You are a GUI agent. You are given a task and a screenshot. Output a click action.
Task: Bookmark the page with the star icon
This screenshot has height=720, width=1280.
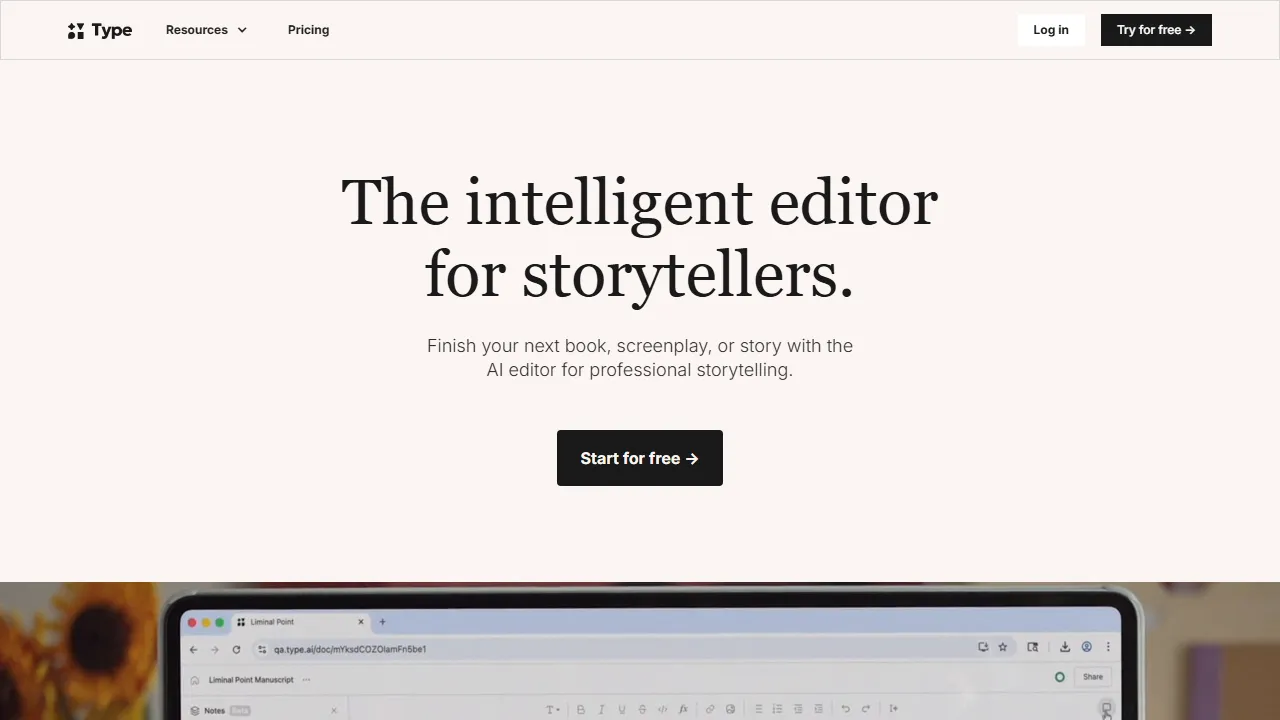pos(1003,647)
